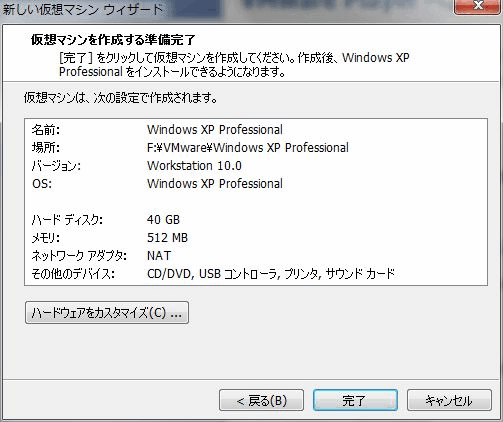503x422 pixels.
Task: Click the window title 新しい仮想マシン ウィザード
Action: 83,9
